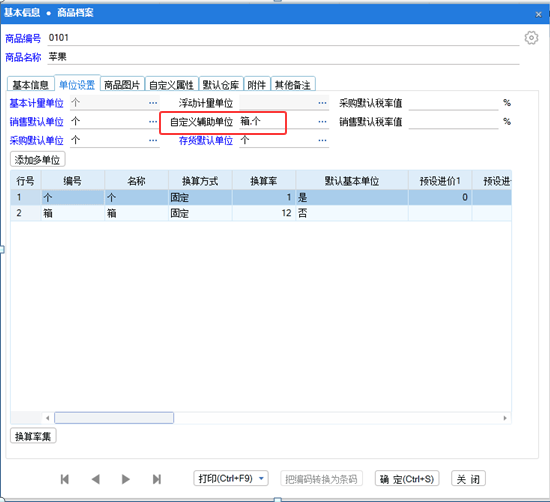Click the 默认基本单位 cell 否
Screen dimensions: 550x502
click(352, 213)
